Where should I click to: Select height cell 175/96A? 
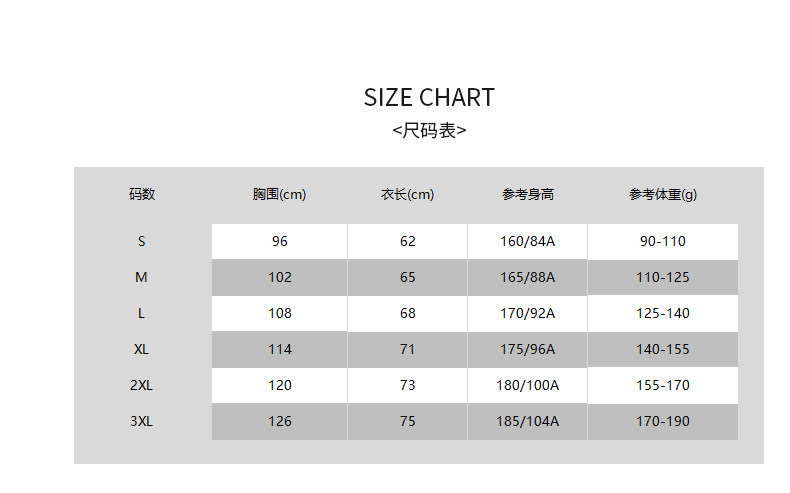[527, 349]
